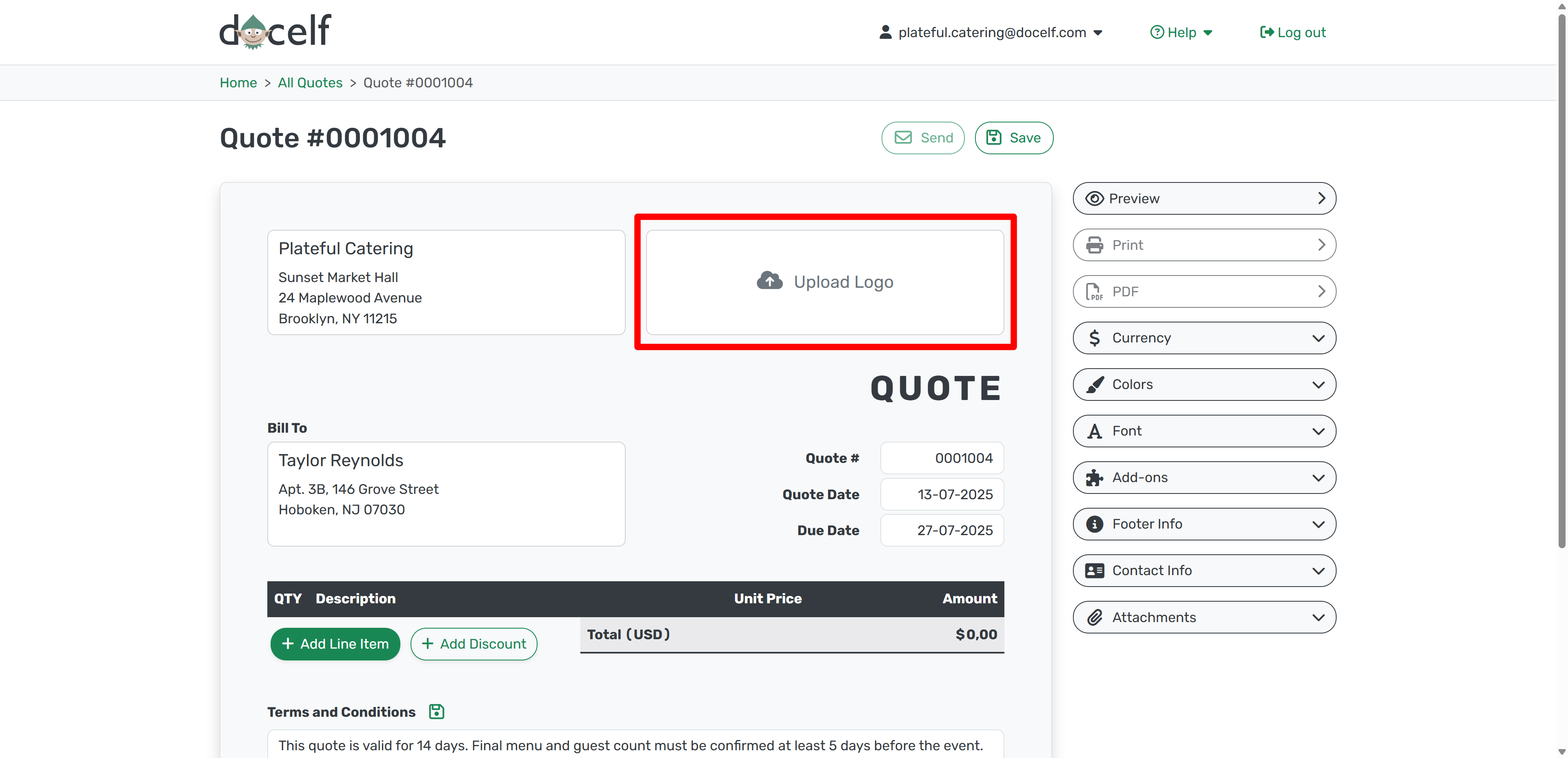Click the Unit Price column header

pyautogui.click(x=768, y=598)
